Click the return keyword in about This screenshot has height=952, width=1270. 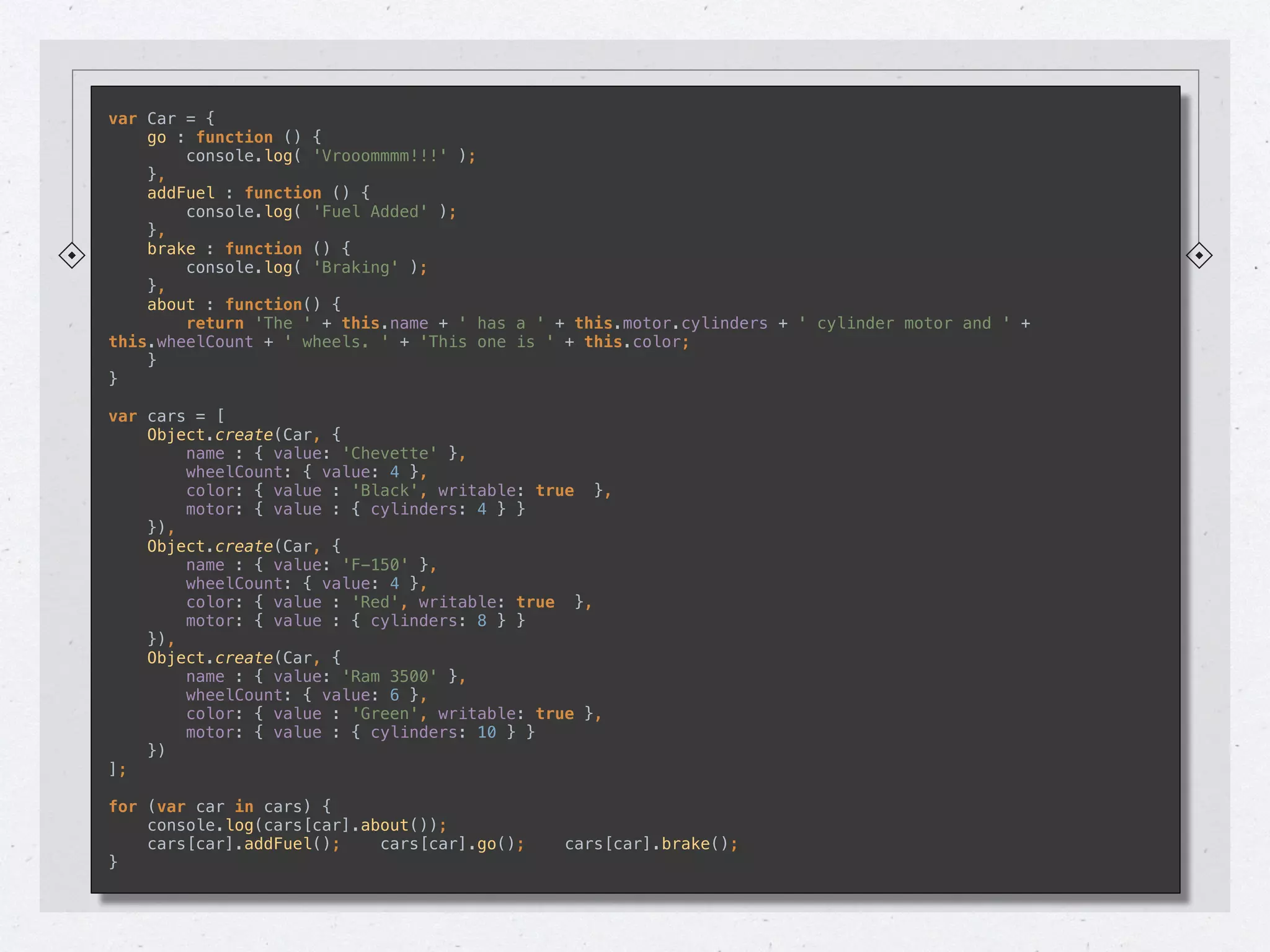pos(215,323)
